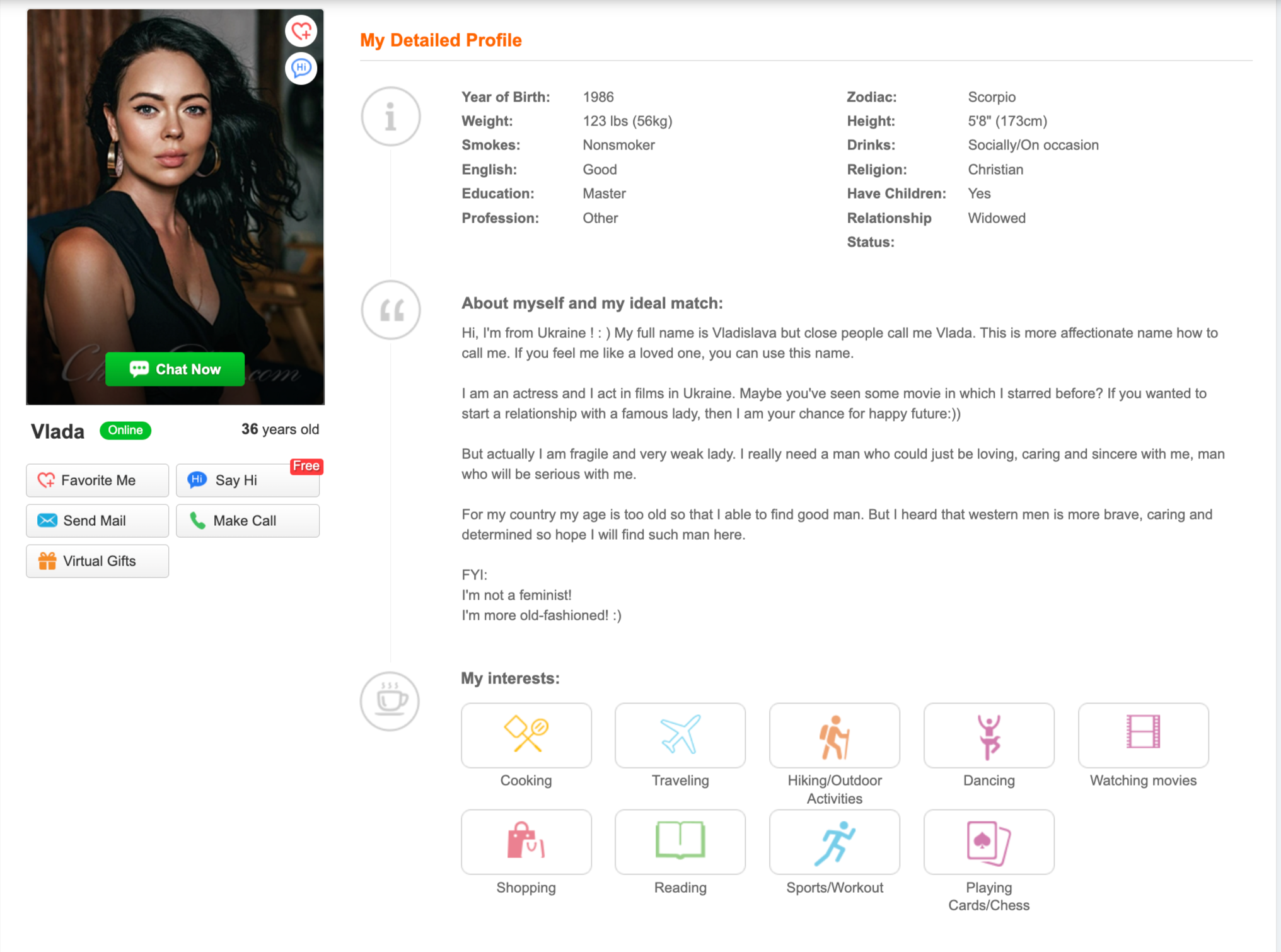Click the Playing Cards/Chess icon
The width and height of the screenshot is (1281, 952).
tap(988, 842)
